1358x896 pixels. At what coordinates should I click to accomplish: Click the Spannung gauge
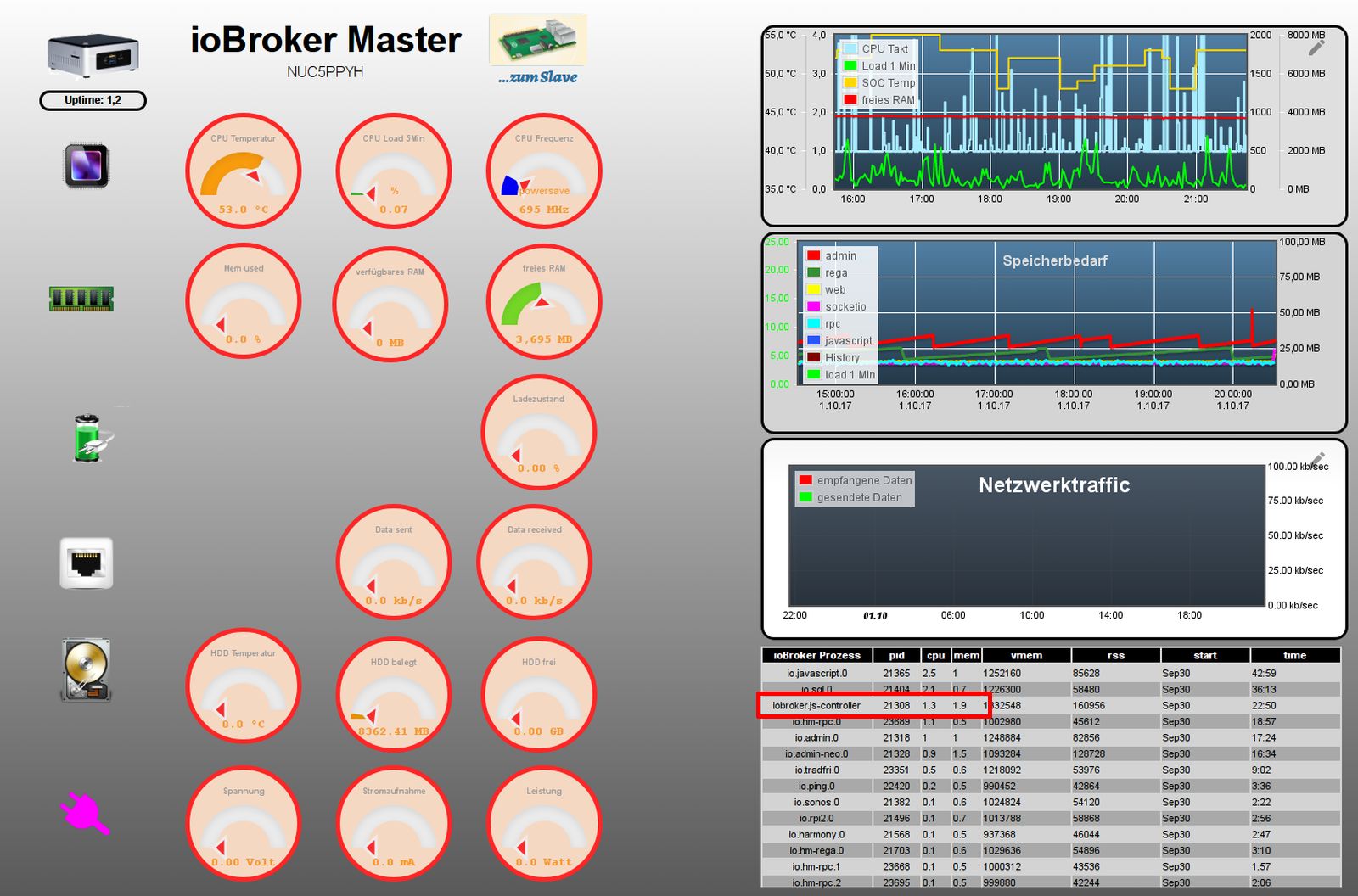pos(244,824)
